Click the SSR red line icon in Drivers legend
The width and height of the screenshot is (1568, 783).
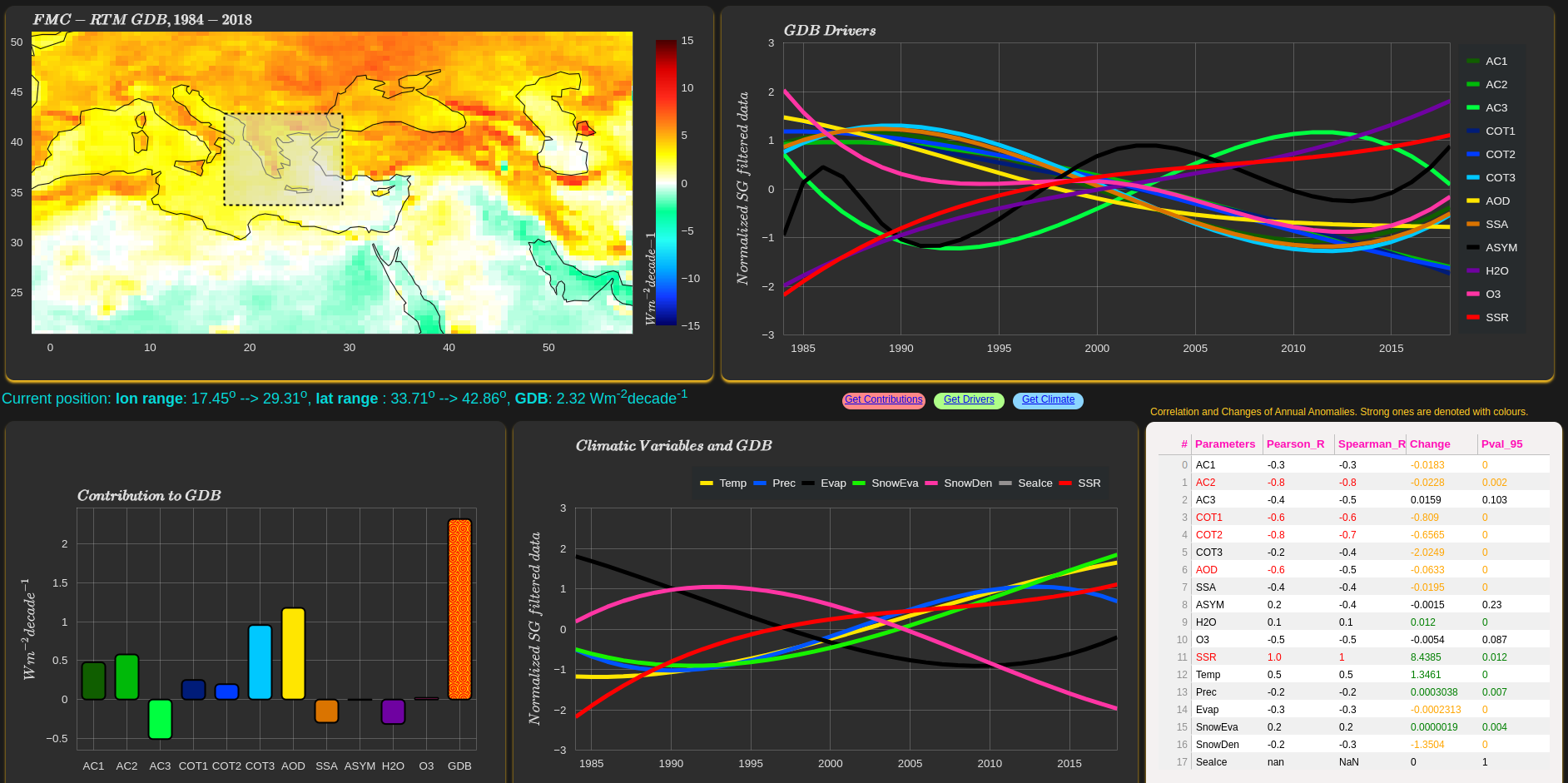click(x=1471, y=317)
